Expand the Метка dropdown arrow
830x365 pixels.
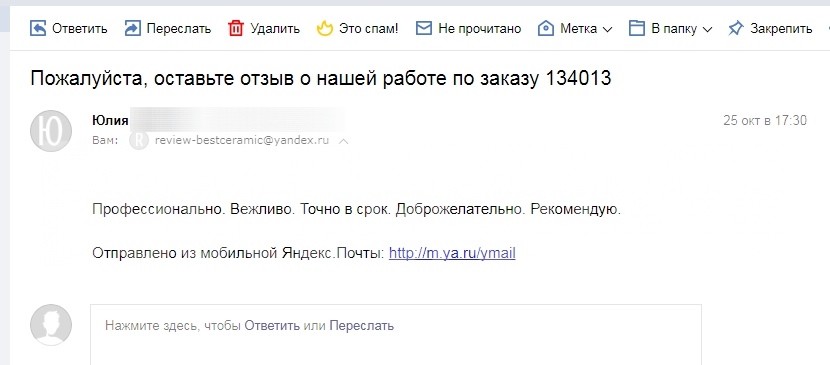[x=607, y=29]
